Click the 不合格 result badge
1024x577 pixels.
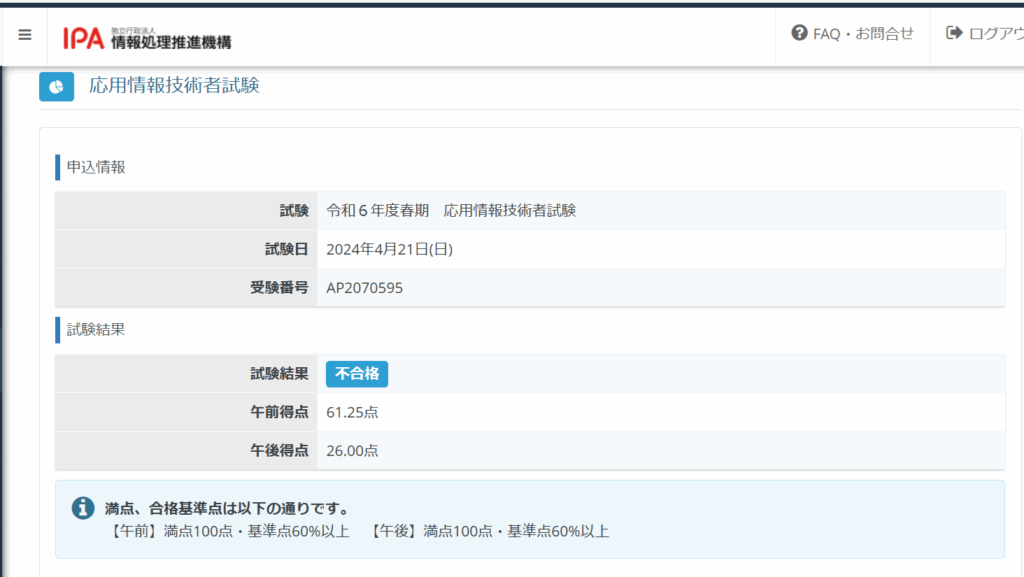[x=357, y=374]
